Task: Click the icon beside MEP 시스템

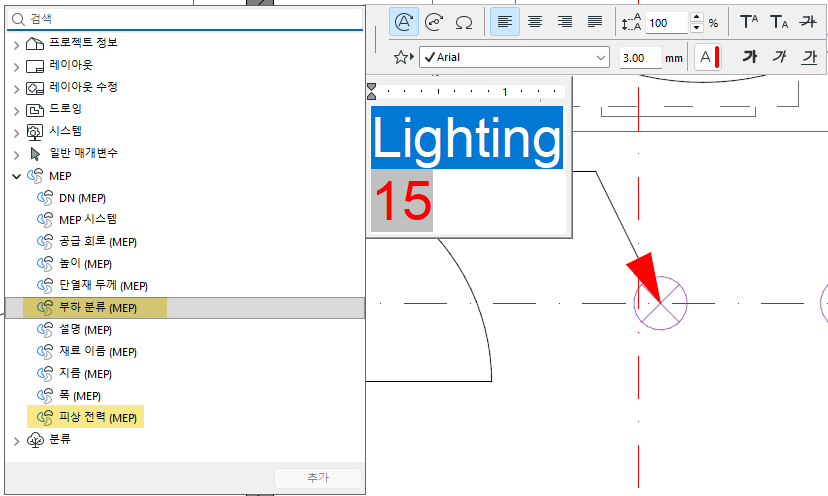Action: (45, 220)
